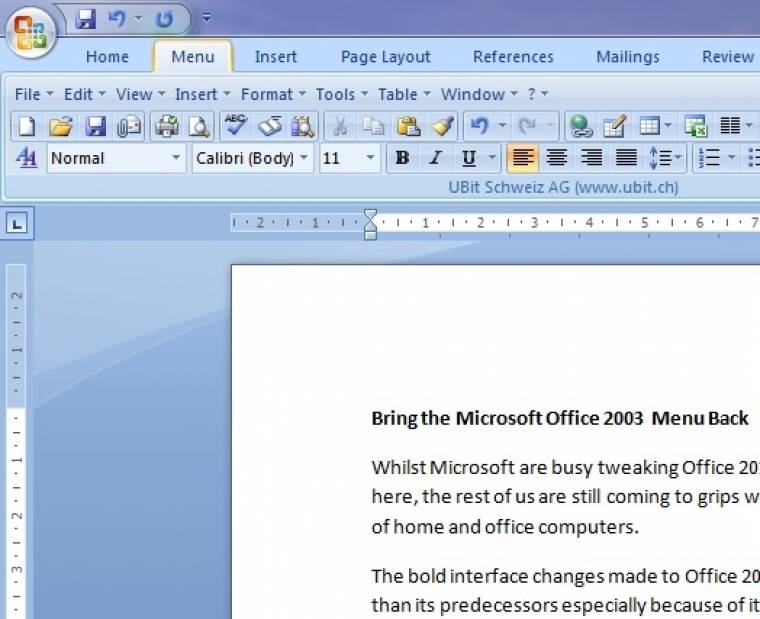
Task: Apply numbered list formatting
Action: coord(709,158)
